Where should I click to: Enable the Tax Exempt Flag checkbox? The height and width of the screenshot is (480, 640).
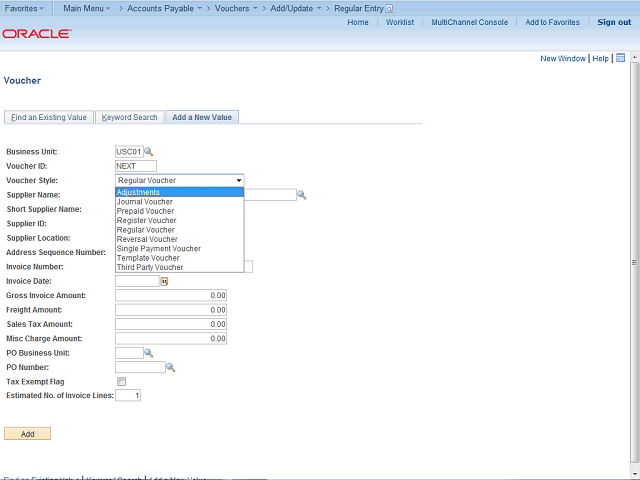coord(121,382)
